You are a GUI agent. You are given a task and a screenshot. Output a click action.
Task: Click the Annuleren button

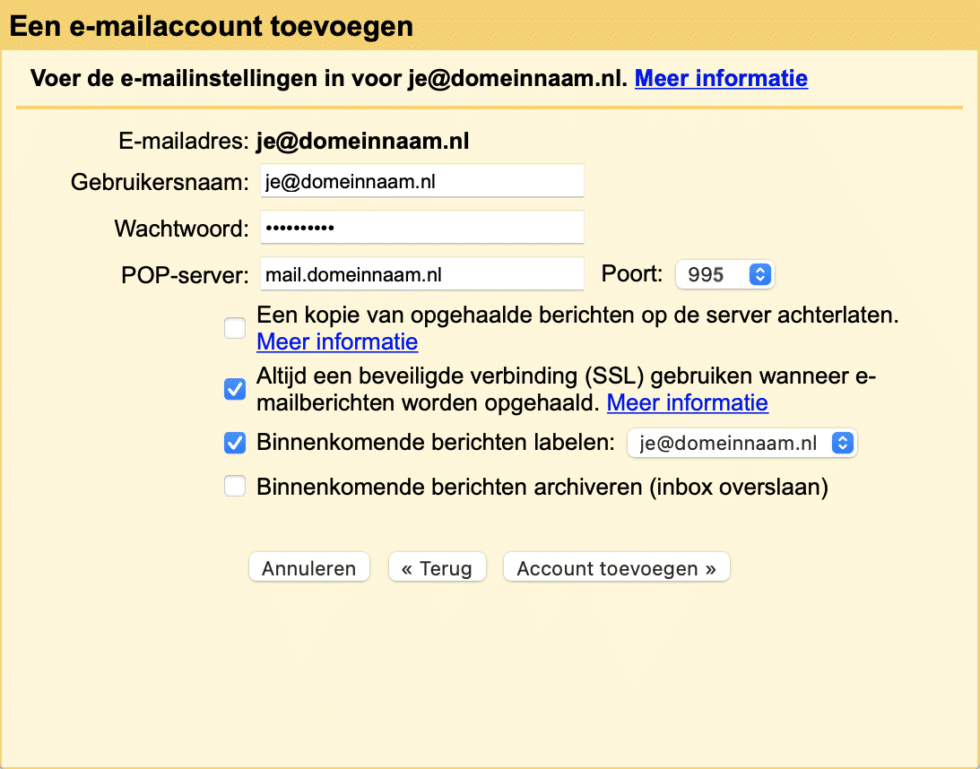[308, 567]
